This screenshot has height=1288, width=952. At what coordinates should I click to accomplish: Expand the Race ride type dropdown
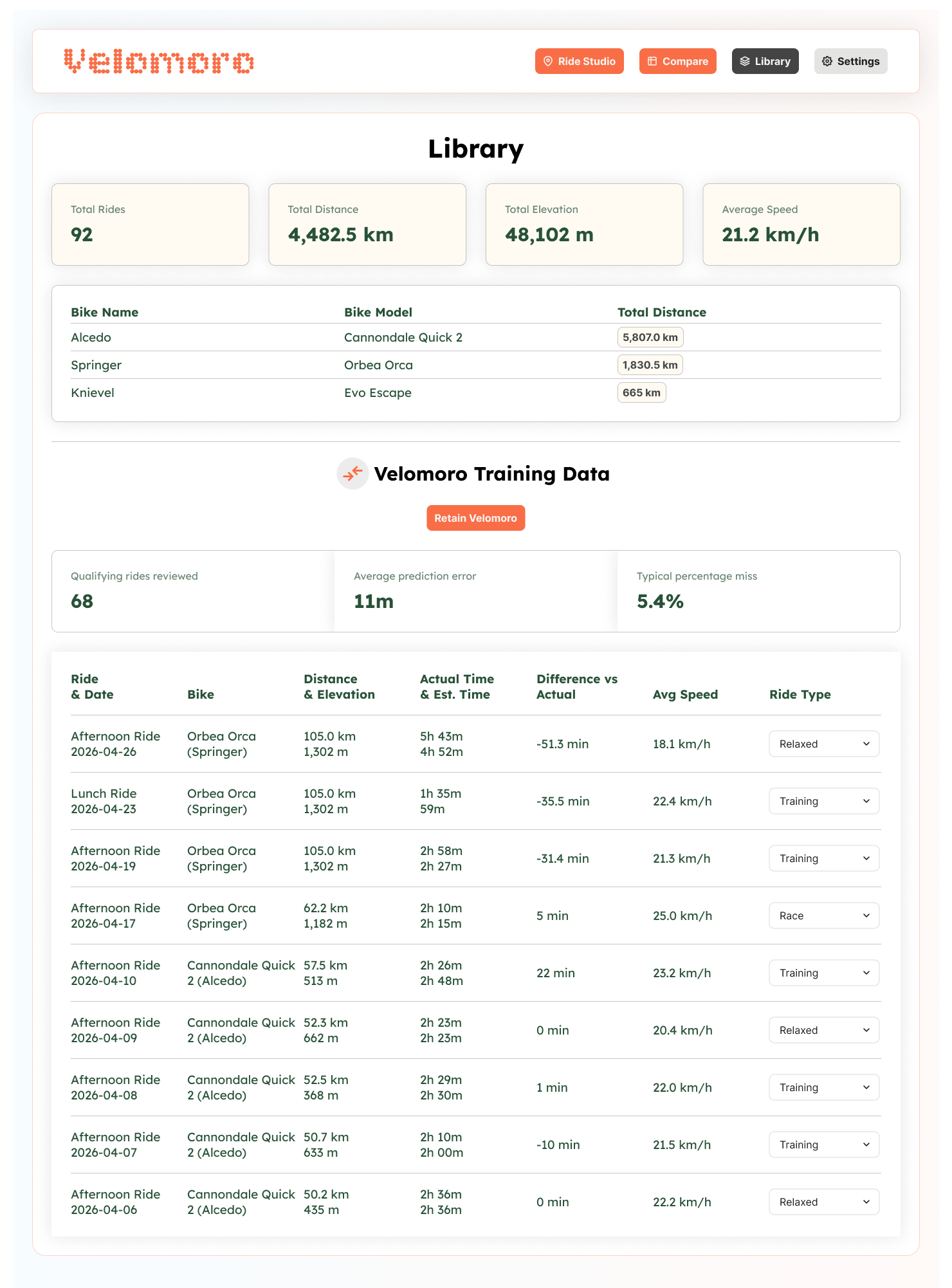823,915
